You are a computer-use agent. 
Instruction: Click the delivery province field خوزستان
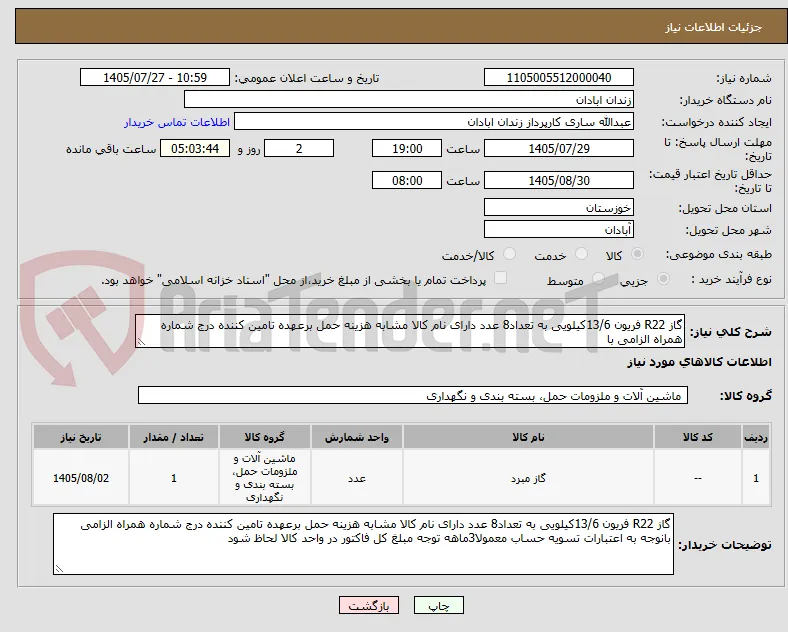(559, 207)
